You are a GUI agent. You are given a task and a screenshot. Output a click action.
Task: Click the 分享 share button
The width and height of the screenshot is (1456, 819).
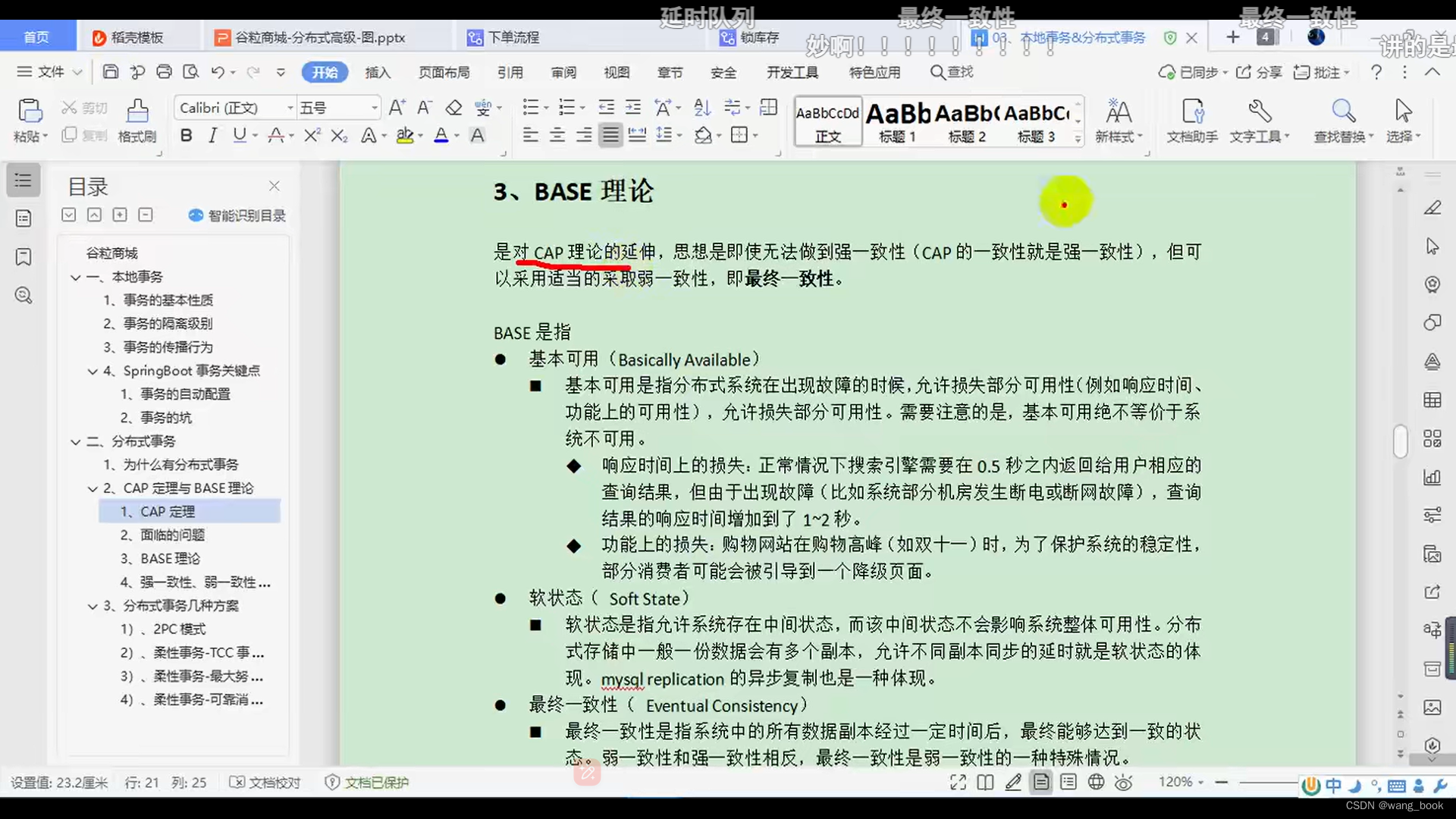[1260, 72]
